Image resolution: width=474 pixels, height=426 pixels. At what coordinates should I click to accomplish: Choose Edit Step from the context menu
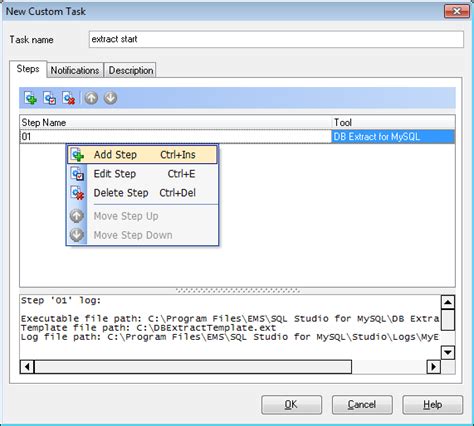142,174
